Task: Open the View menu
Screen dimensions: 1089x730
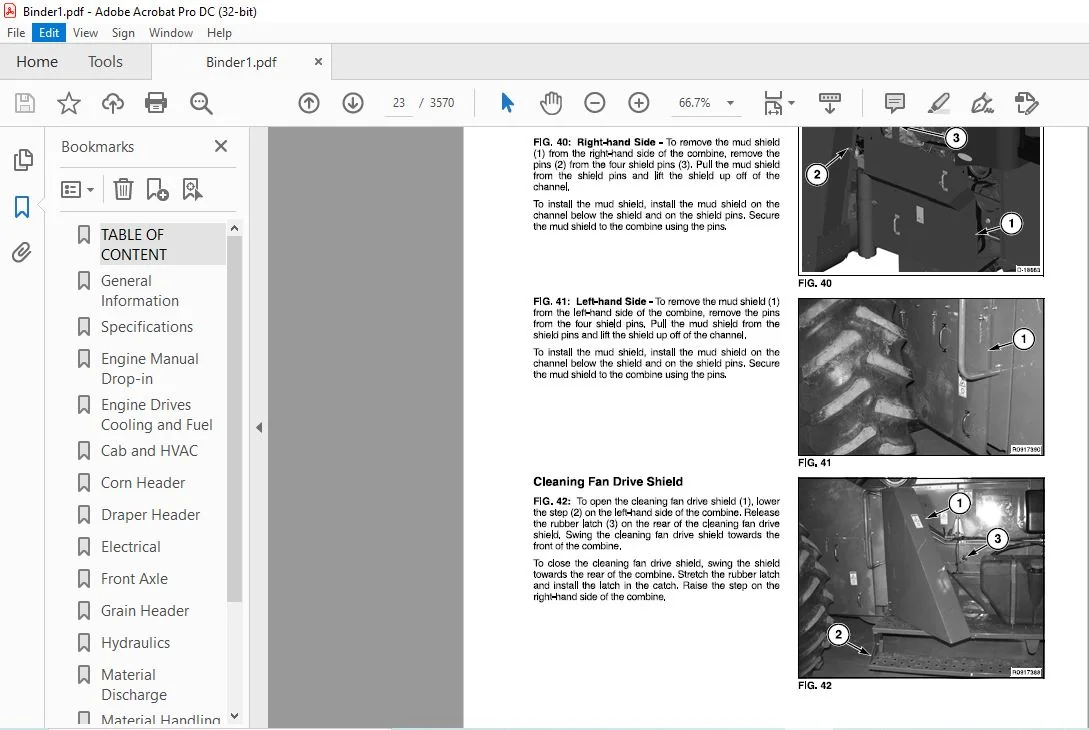Action: tap(85, 33)
